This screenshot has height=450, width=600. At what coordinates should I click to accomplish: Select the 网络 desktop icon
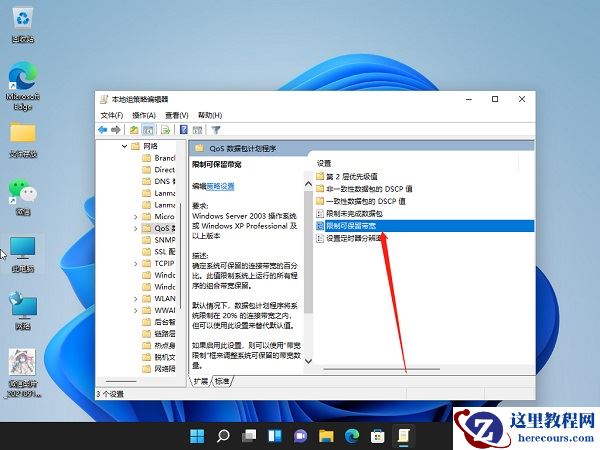[23, 311]
